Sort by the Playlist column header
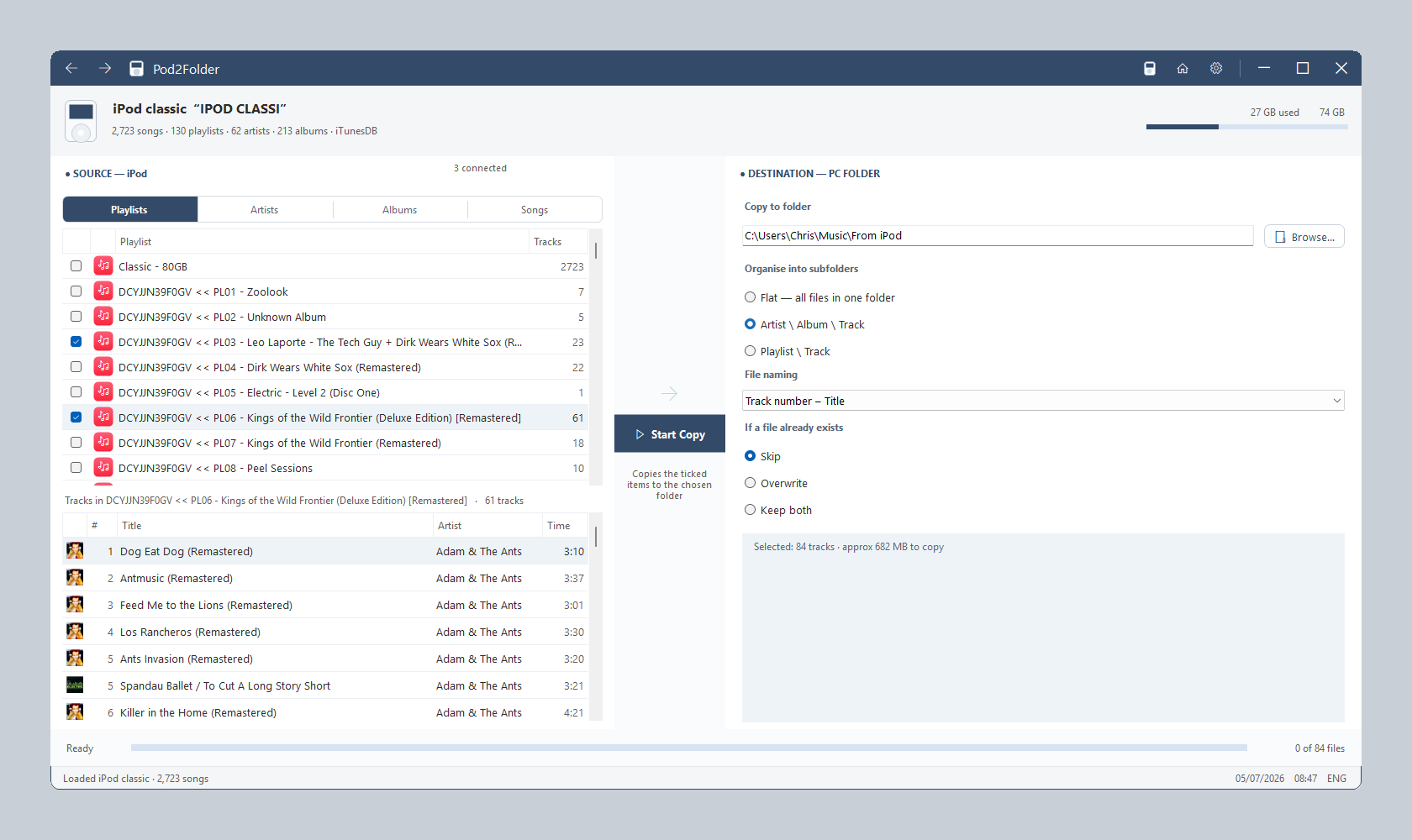The width and height of the screenshot is (1412, 840). 321,241
